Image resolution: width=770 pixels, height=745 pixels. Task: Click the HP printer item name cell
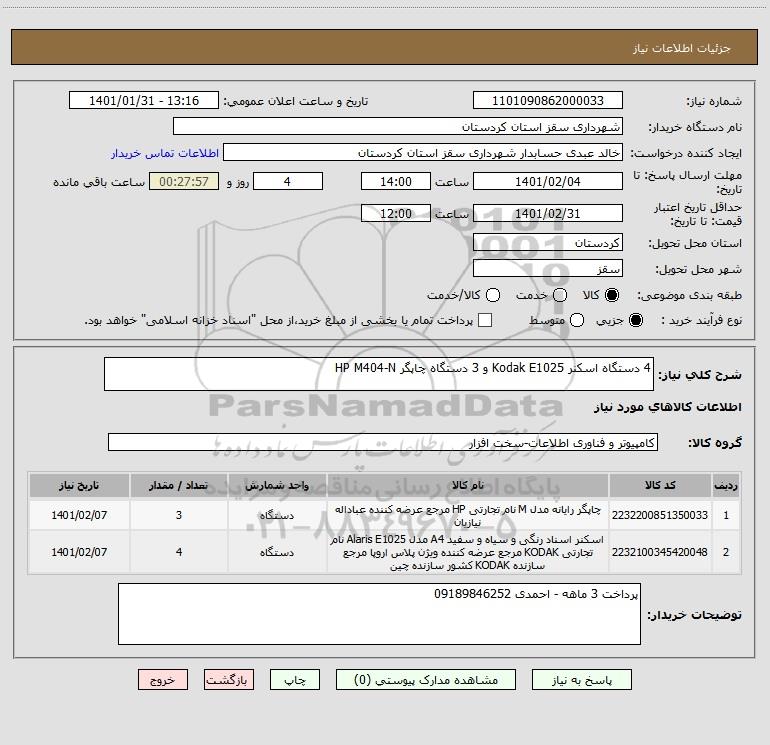[x=468, y=515]
